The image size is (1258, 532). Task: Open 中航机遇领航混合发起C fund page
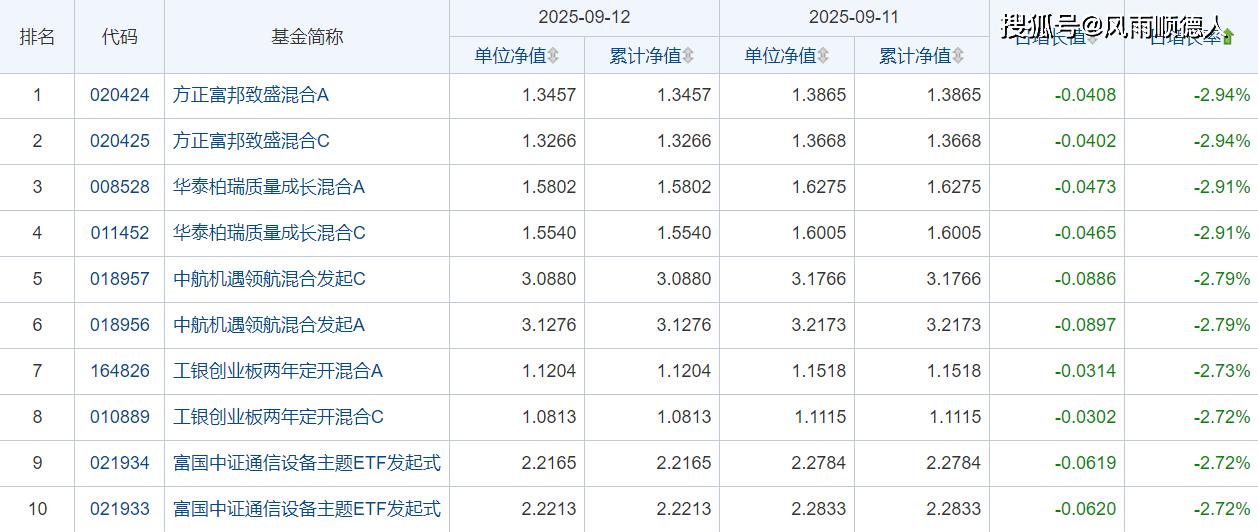tap(269, 280)
